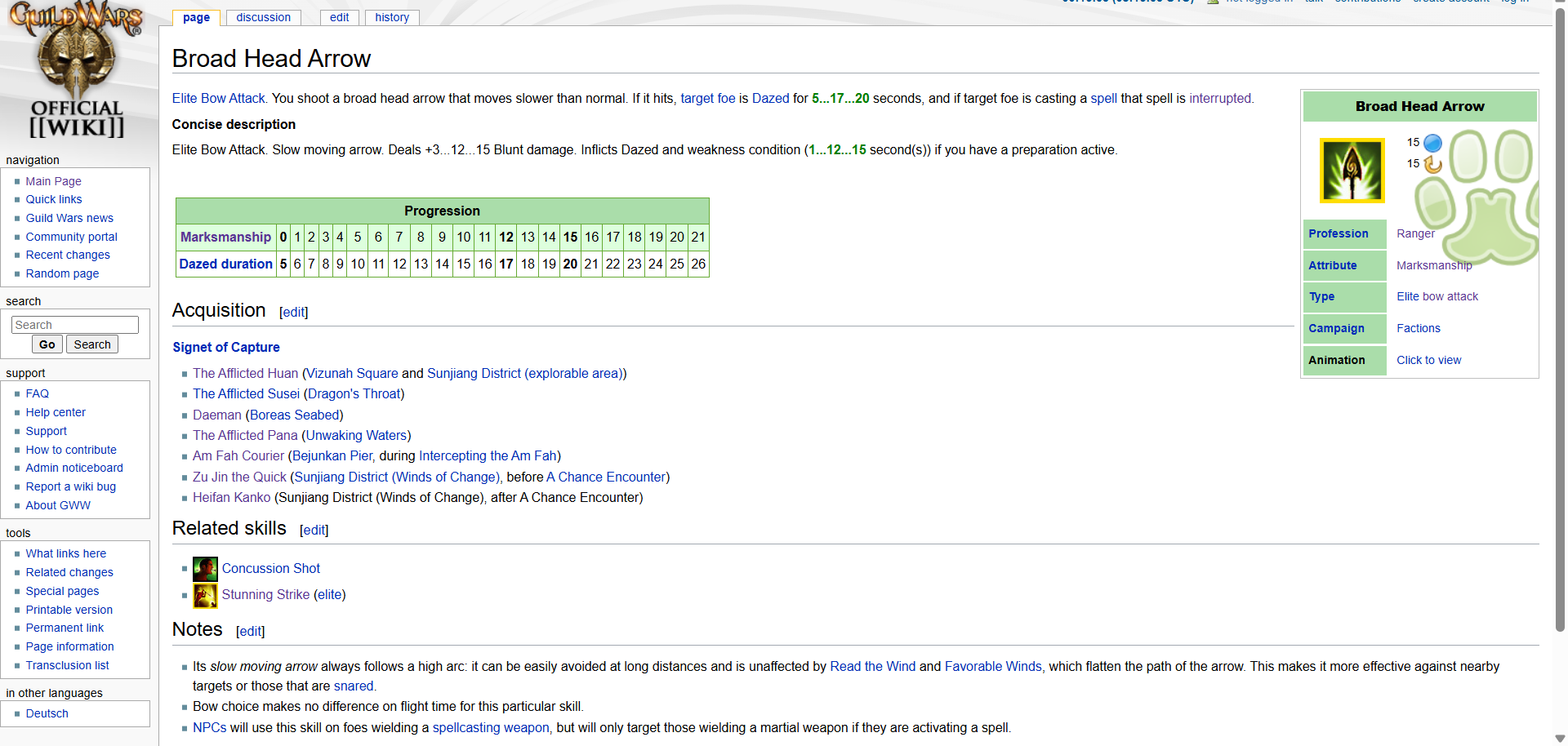
Task: Open Special pages link
Action: coord(62,591)
